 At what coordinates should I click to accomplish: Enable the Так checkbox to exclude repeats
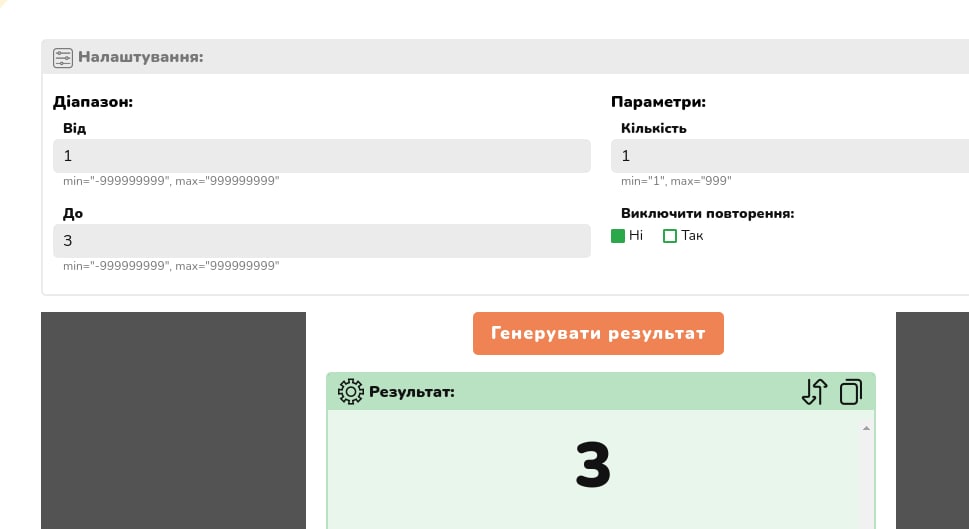(x=670, y=236)
